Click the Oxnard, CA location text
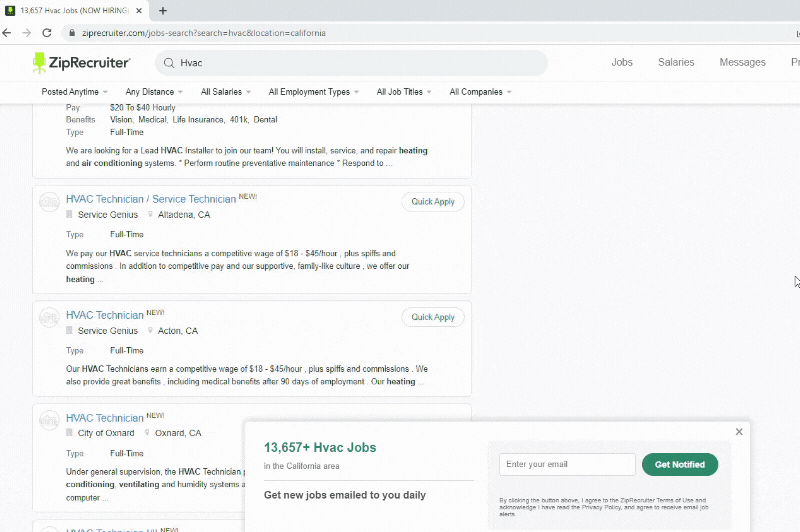Screen dimensions: 800x532 click(178, 433)
